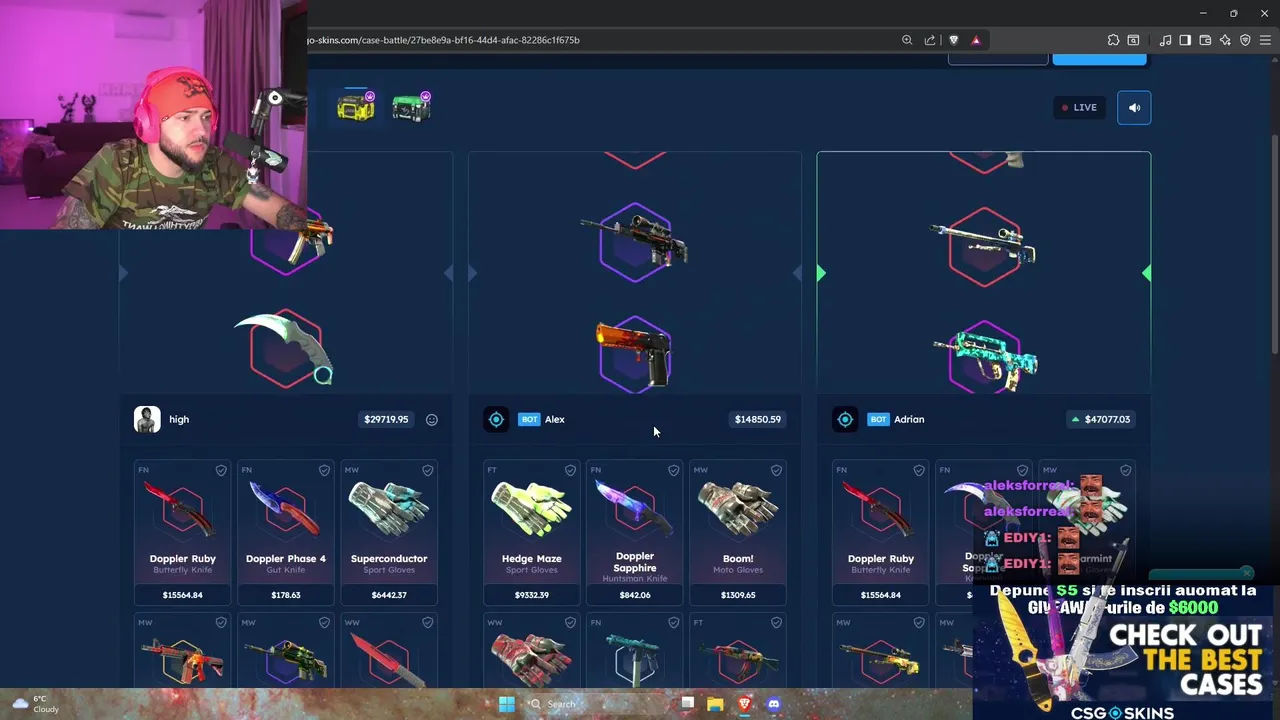Open the Doppler Phase 4 Gut Knife card
The height and width of the screenshot is (720, 1280).
coord(286,532)
